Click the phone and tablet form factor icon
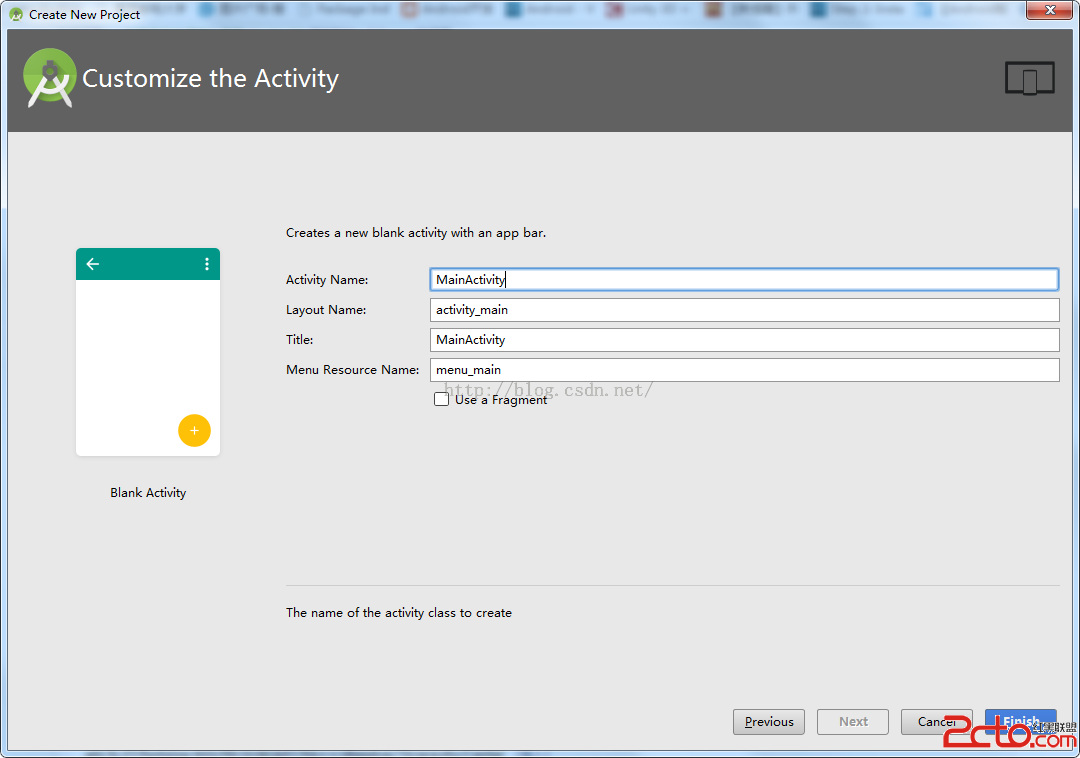The height and width of the screenshot is (758, 1080). tap(1029, 78)
